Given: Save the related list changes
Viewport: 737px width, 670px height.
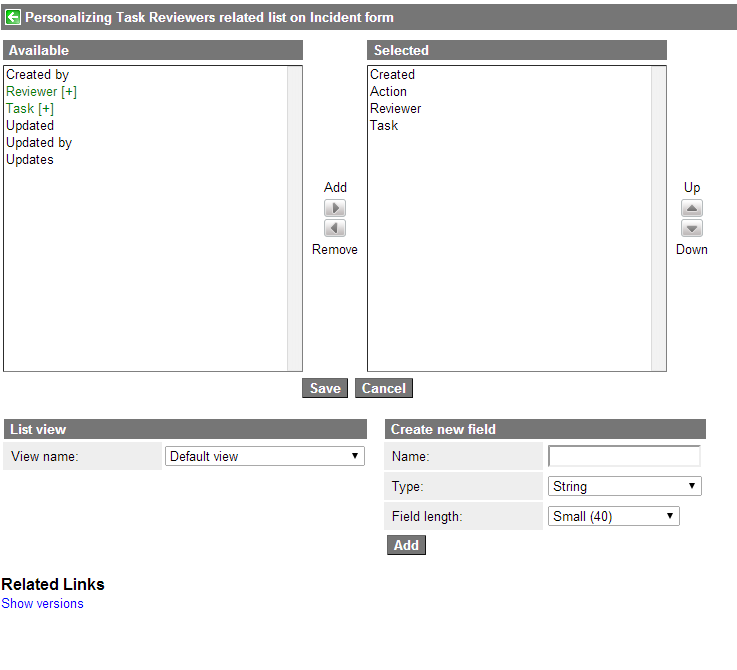Looking at the screenshot, I should point(325,388).
